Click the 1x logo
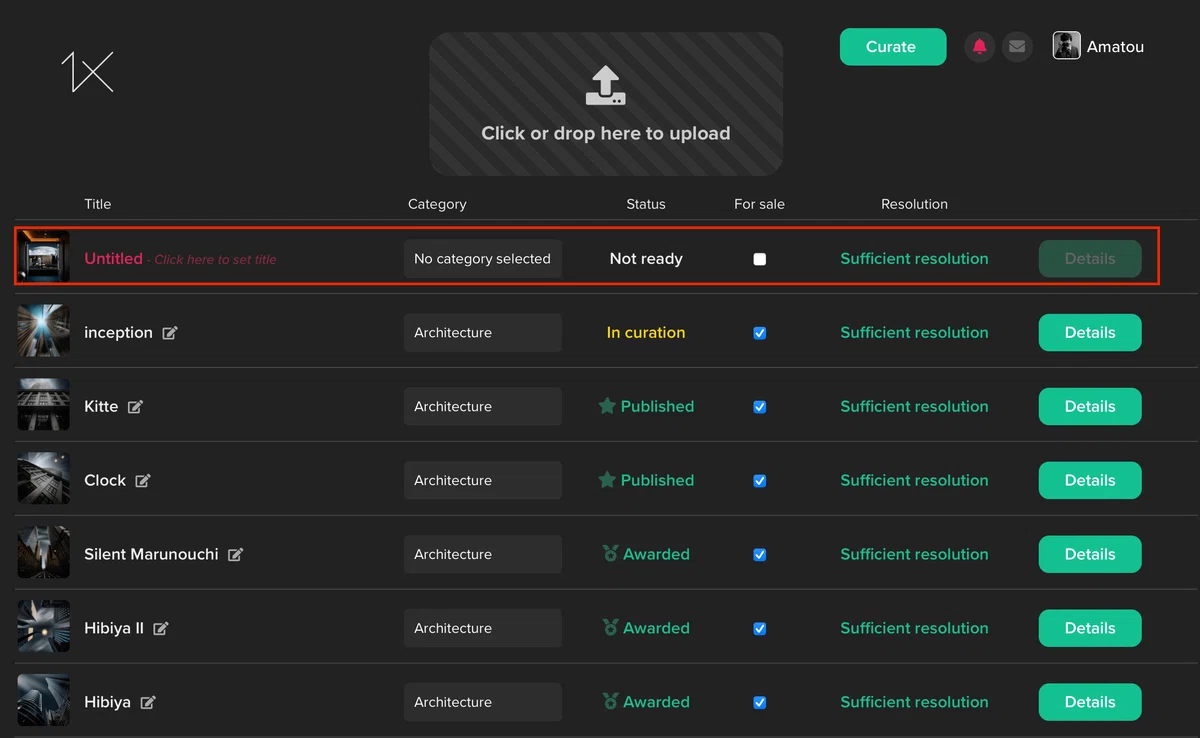The width and height of the screenshot is (1200, 738). point(88,72)
